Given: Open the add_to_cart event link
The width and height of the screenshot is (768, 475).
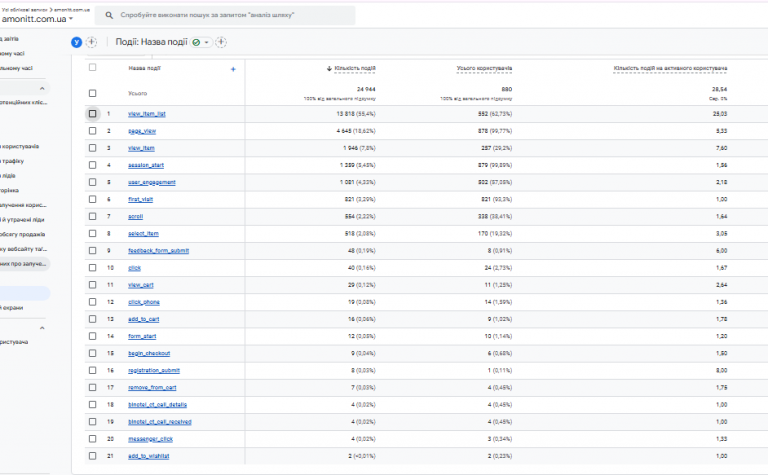Looking at the screenshot, I should point(143,319).
